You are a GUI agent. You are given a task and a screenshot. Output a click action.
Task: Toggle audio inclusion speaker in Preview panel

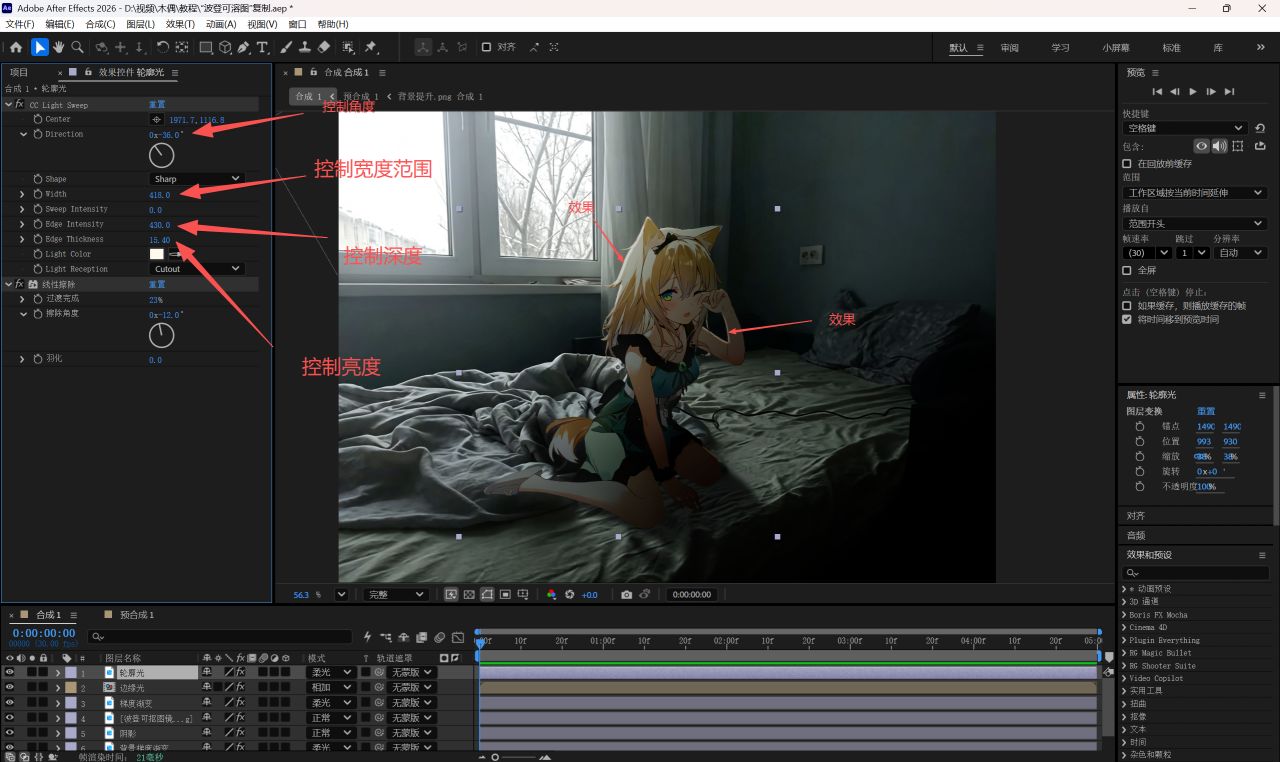tap(1219, 146)
